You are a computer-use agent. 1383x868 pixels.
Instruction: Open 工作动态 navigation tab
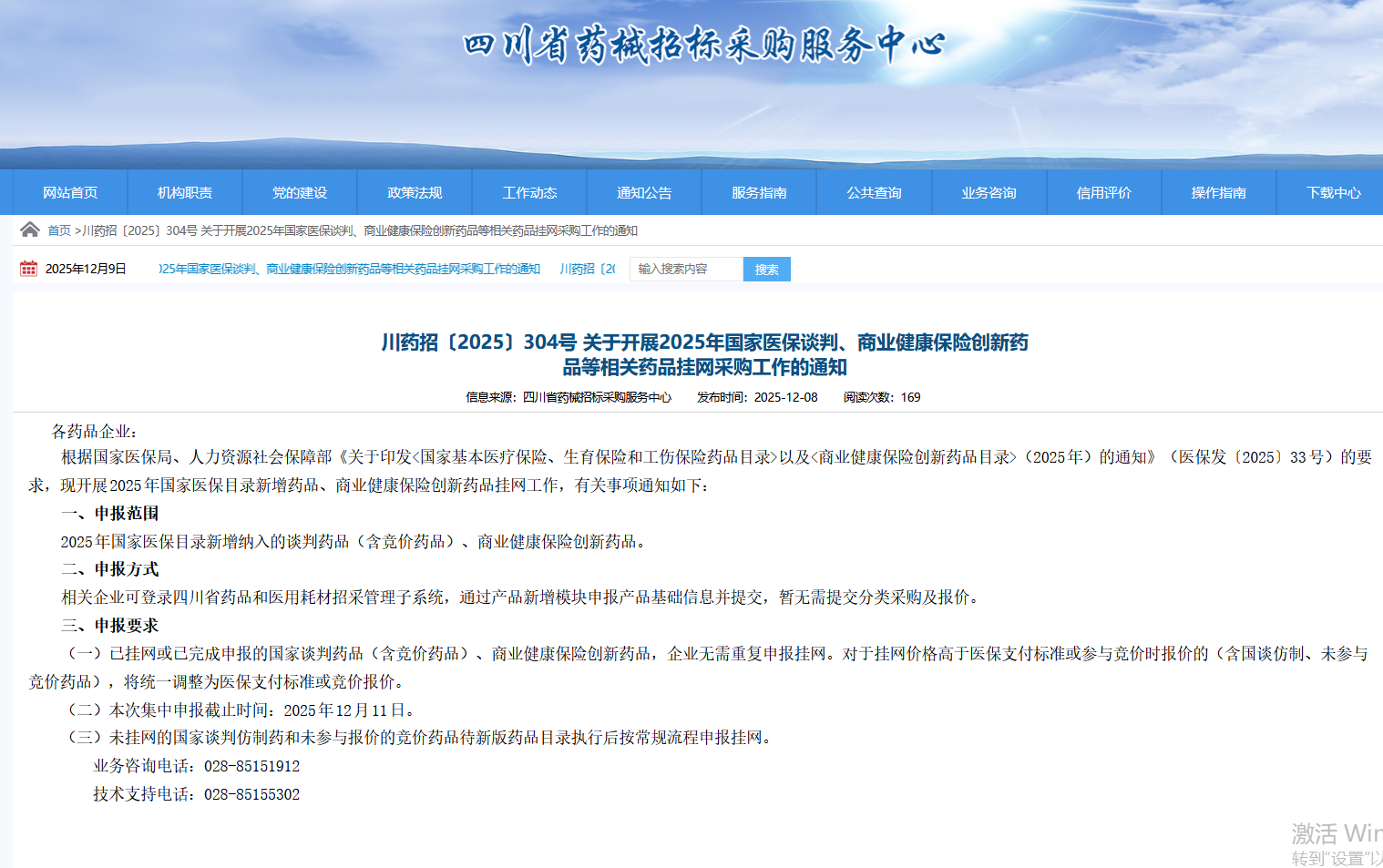(529, 193)
